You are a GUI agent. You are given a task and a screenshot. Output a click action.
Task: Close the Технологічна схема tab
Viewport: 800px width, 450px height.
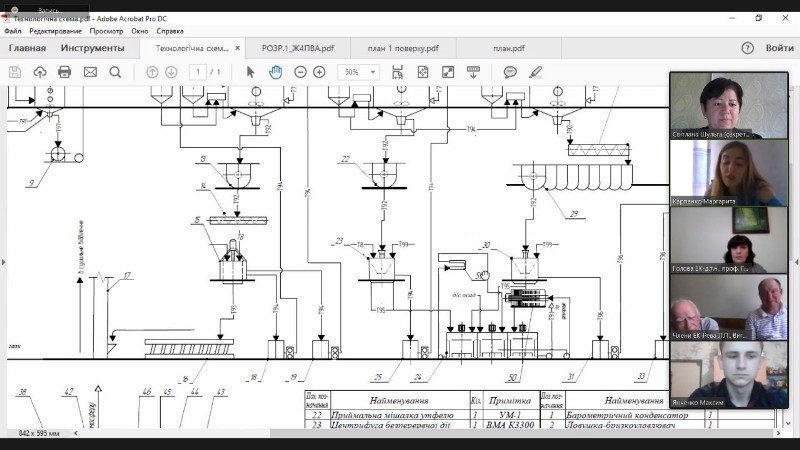237,48
